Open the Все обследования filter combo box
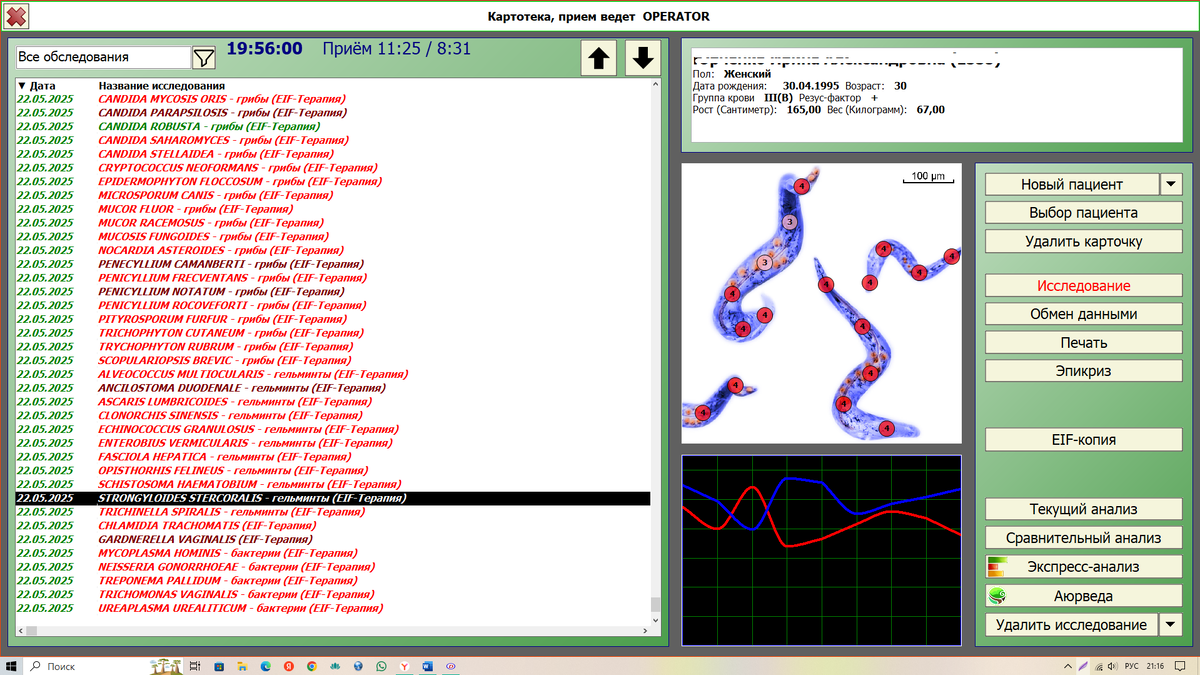Viewport: 1200px width, 675px height. coord(103,58)
